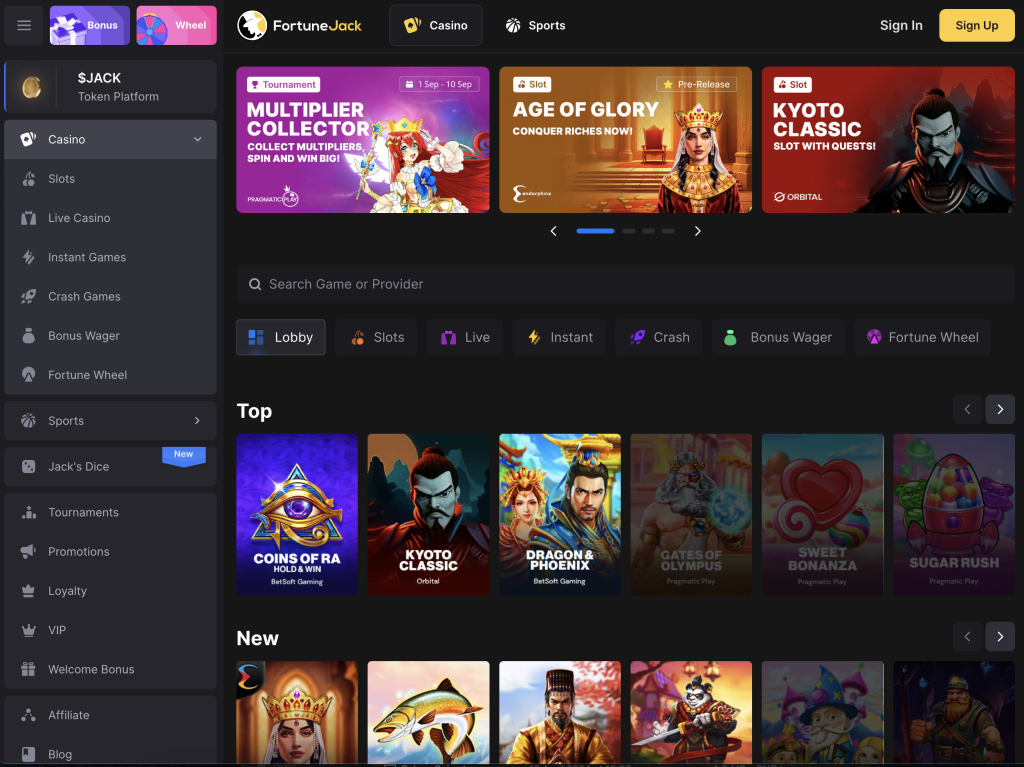Open the Coins of Ra game
1024x767 pixels.
297,515
